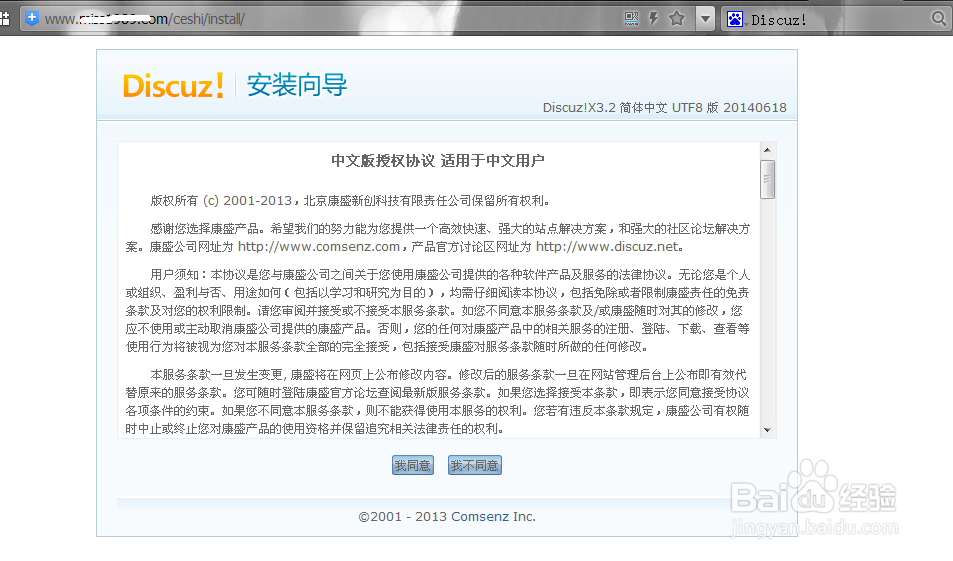Click the 版权所有 (c) 2001-2013 line

tap(351, 201)
